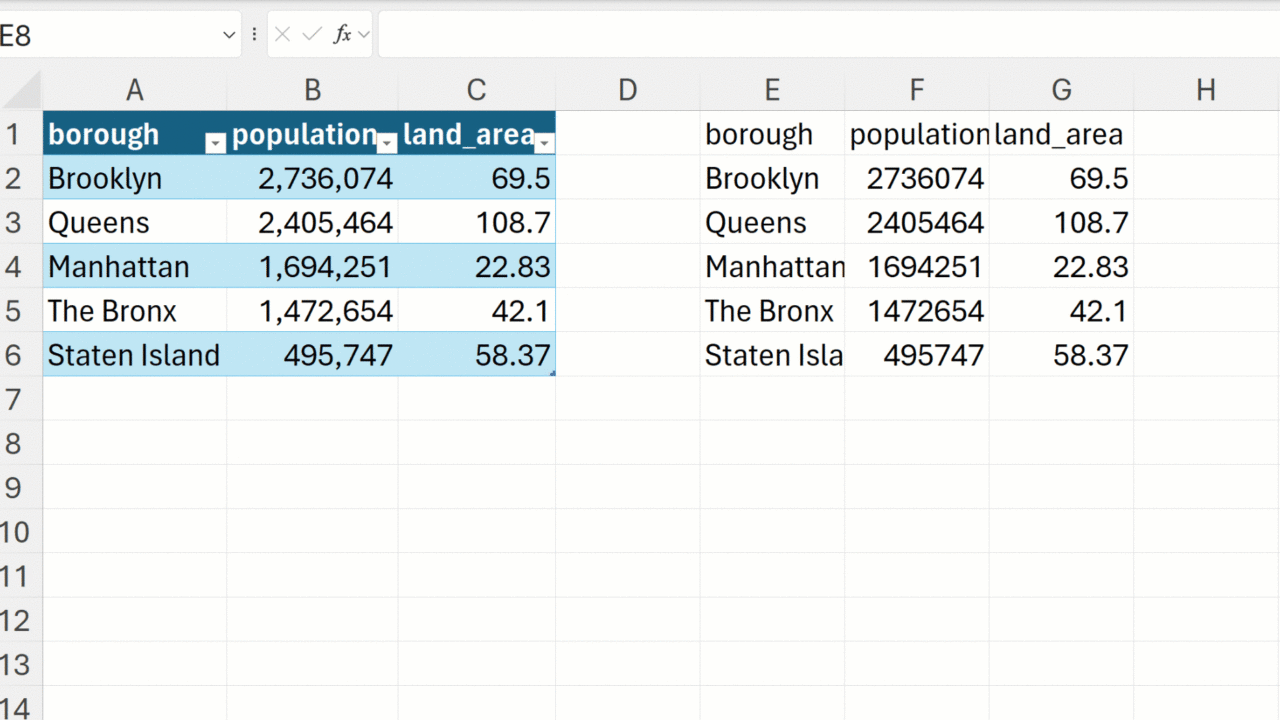Open the Name Box dropdown arrow
This screenshot has height=720, width=1280.
click(x=228, y=35)
